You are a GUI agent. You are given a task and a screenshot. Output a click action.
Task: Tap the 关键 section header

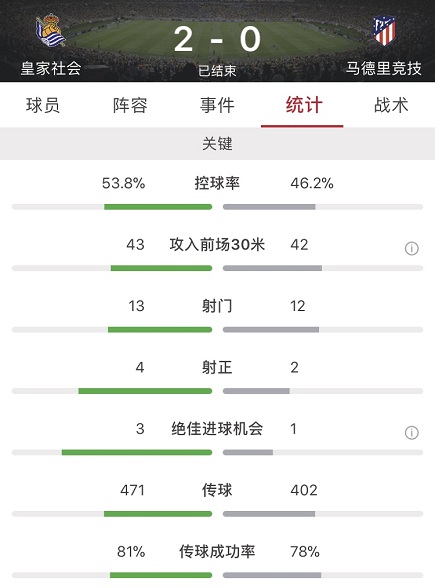[x=217, y=144]
